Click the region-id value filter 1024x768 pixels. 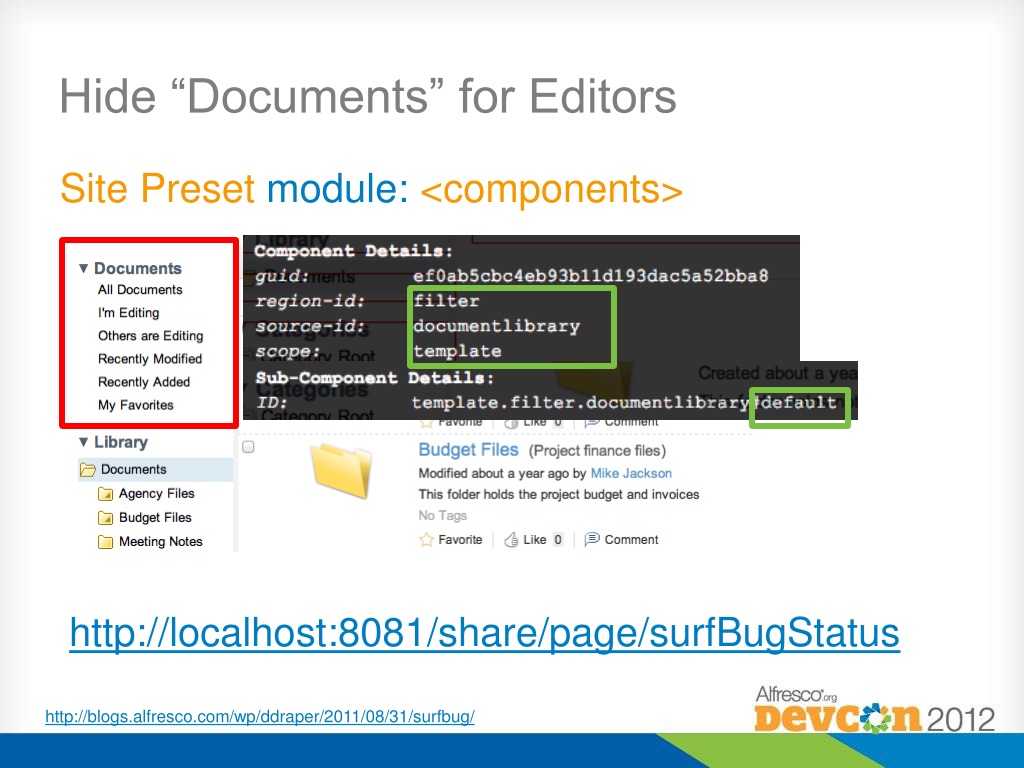[x=446, y=301]
